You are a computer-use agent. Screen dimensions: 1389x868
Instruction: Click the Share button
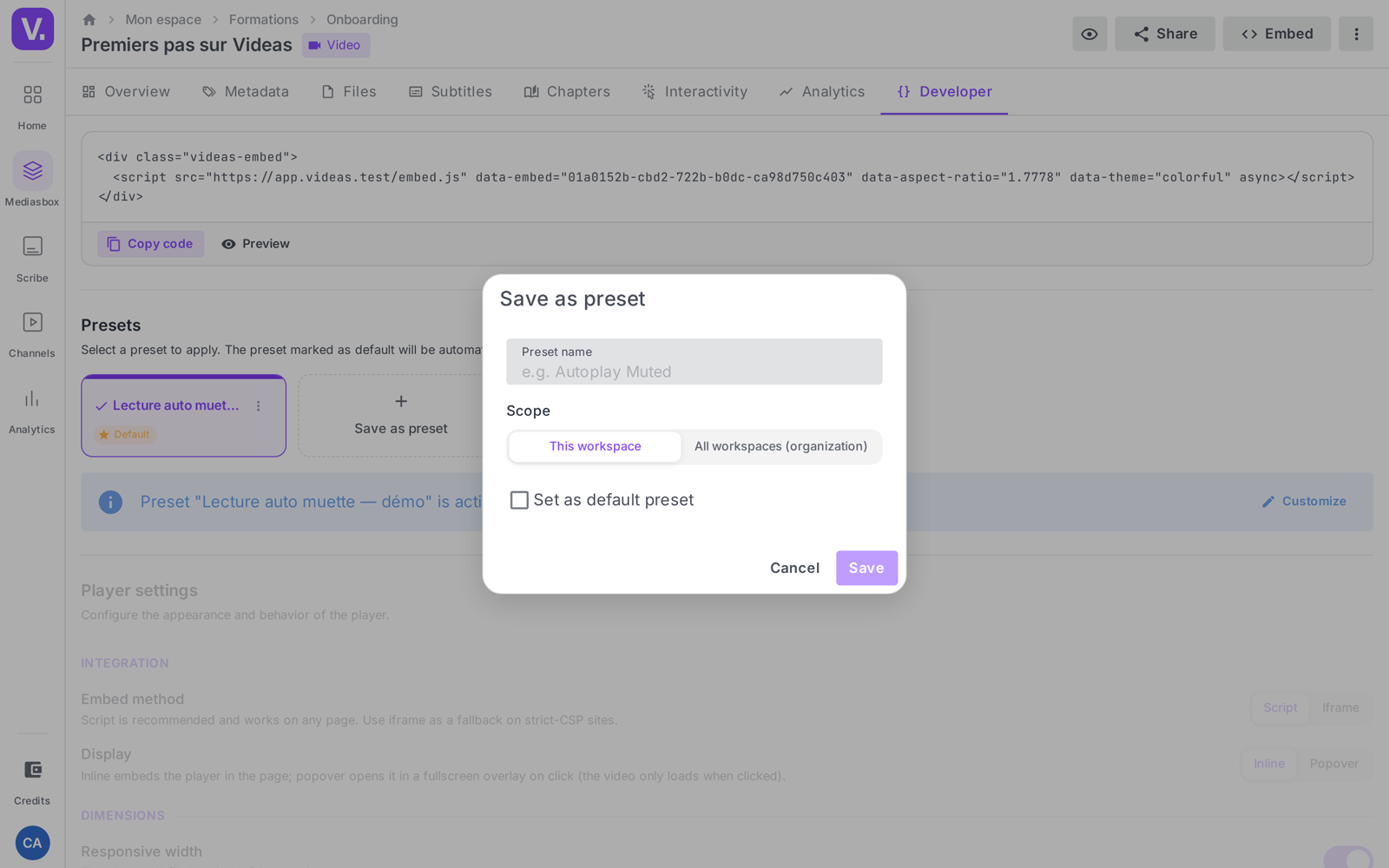[1165, 34]
